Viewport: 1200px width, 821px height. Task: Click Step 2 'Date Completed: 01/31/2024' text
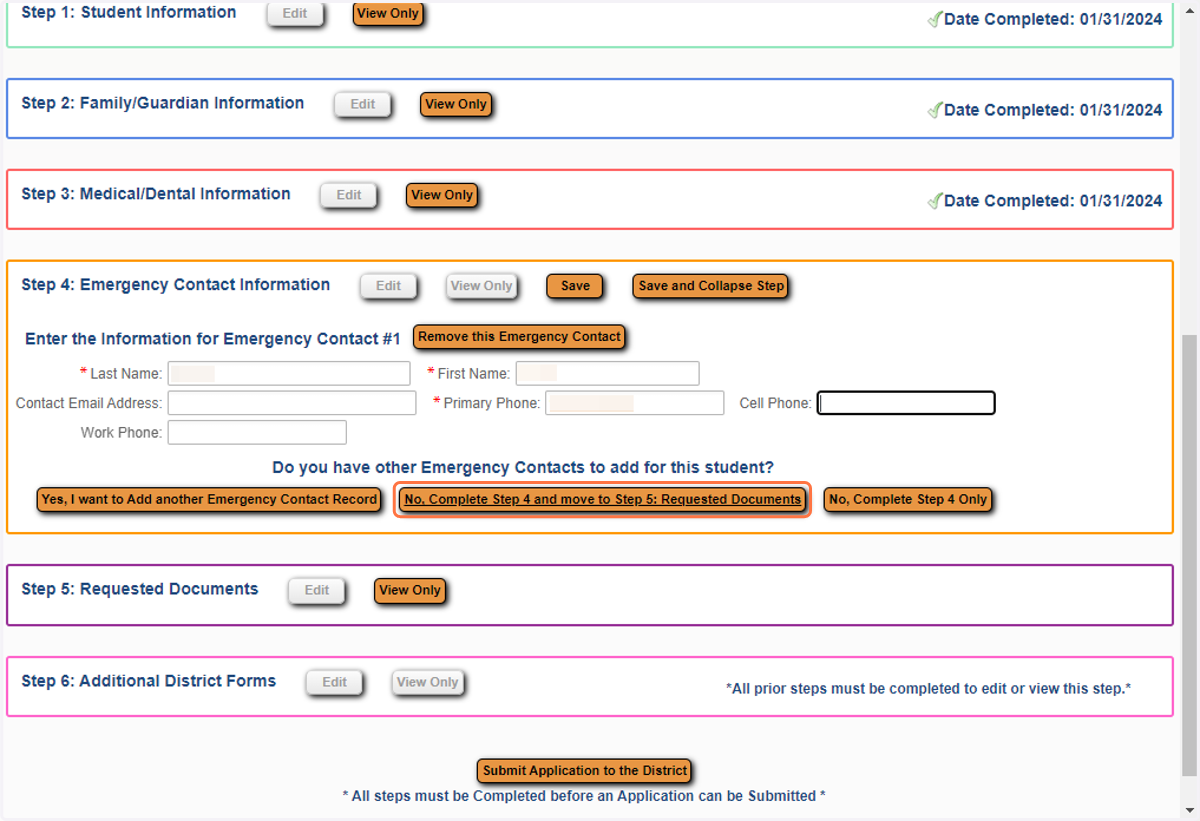point(1053,110)
